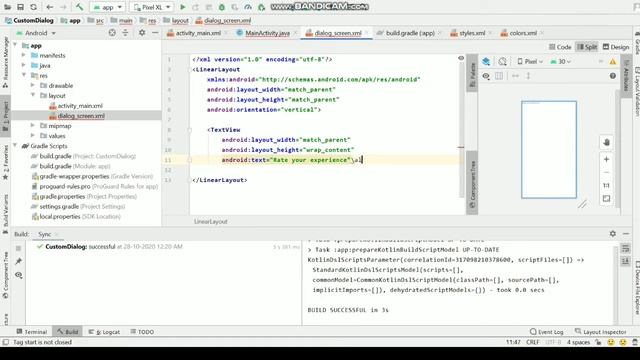Switch editor to Split view mode
Image resolution: width=640 pixels, height=360 pixels.
[587, 47]
